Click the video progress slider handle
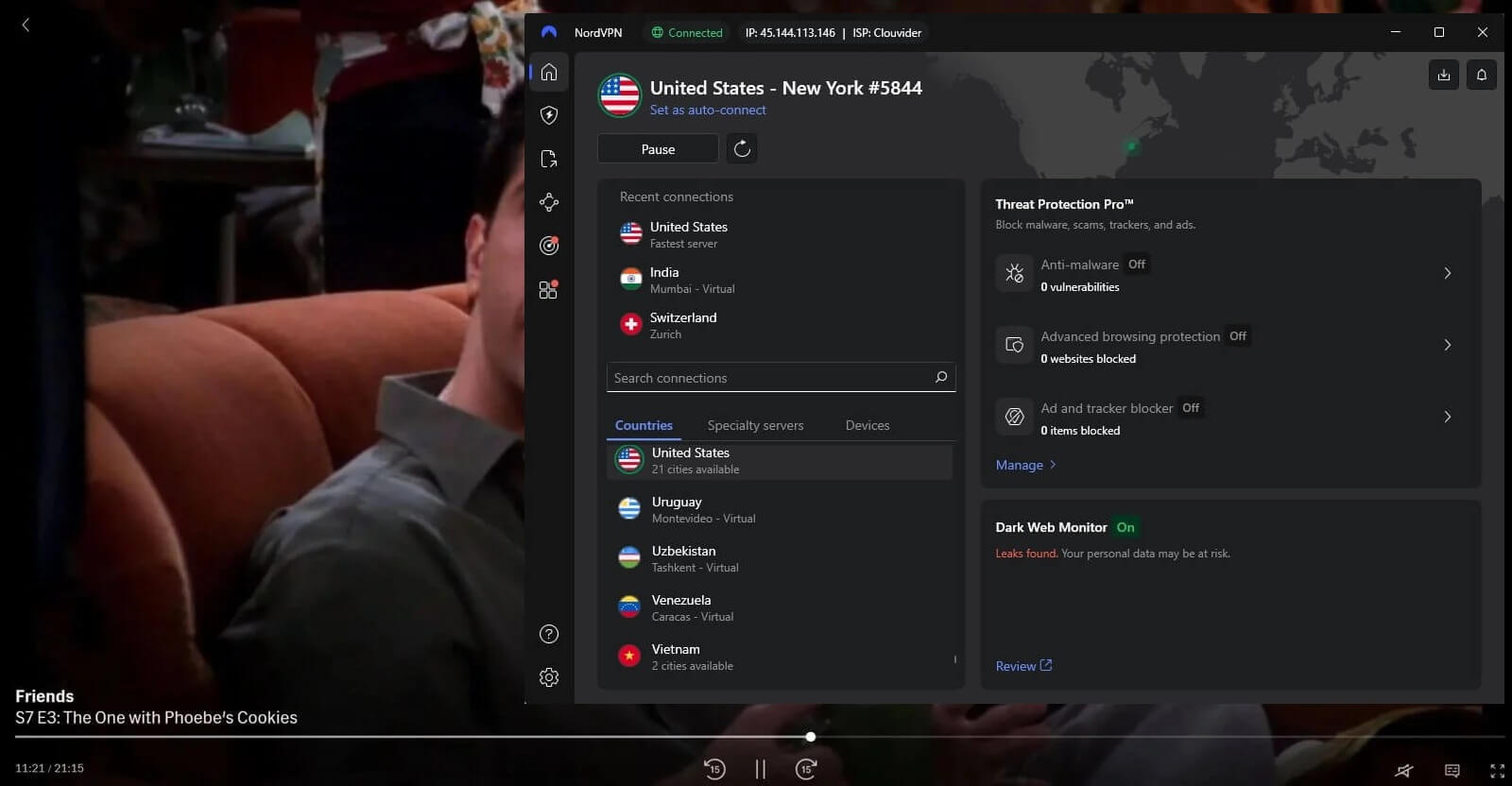The height and width of the screenshot is (786, 1512). [810, 736]
